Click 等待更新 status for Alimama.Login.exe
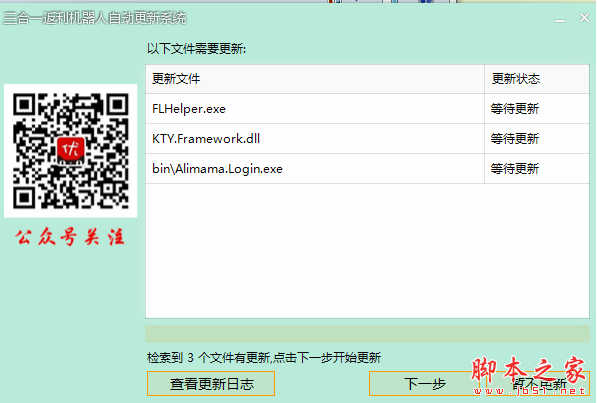Viewport: 597px width, 403px height. point(515,169)
